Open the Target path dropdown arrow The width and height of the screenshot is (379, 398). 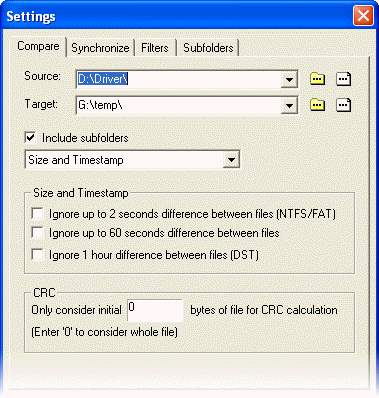(x=289, y=106)
